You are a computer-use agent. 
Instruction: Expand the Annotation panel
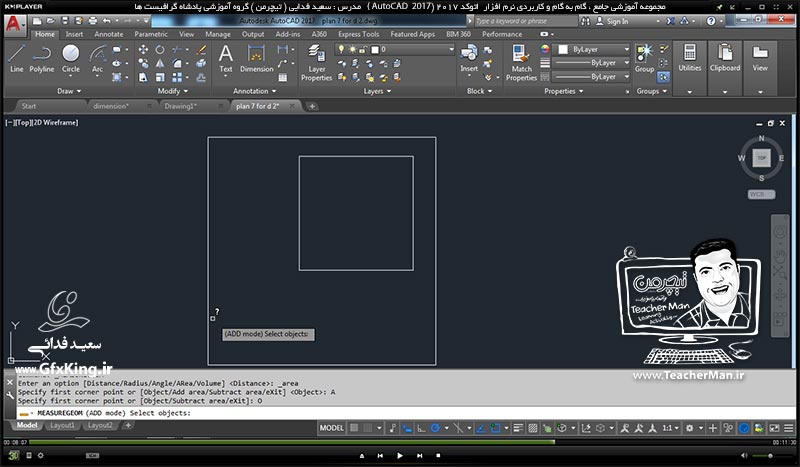[x=255, y=91]
